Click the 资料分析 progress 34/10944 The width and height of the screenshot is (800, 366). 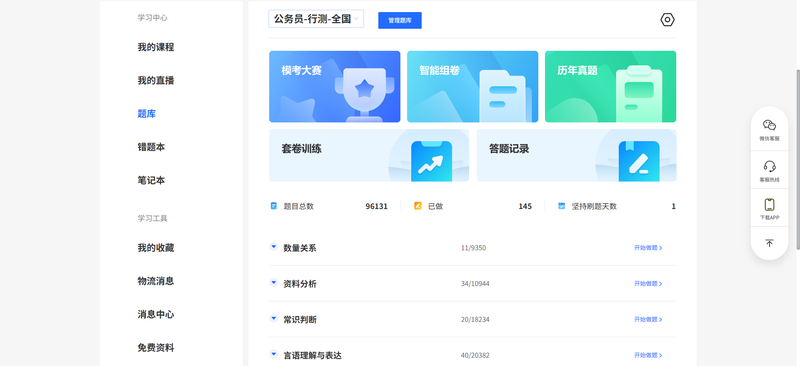click(x=475, y=283)
